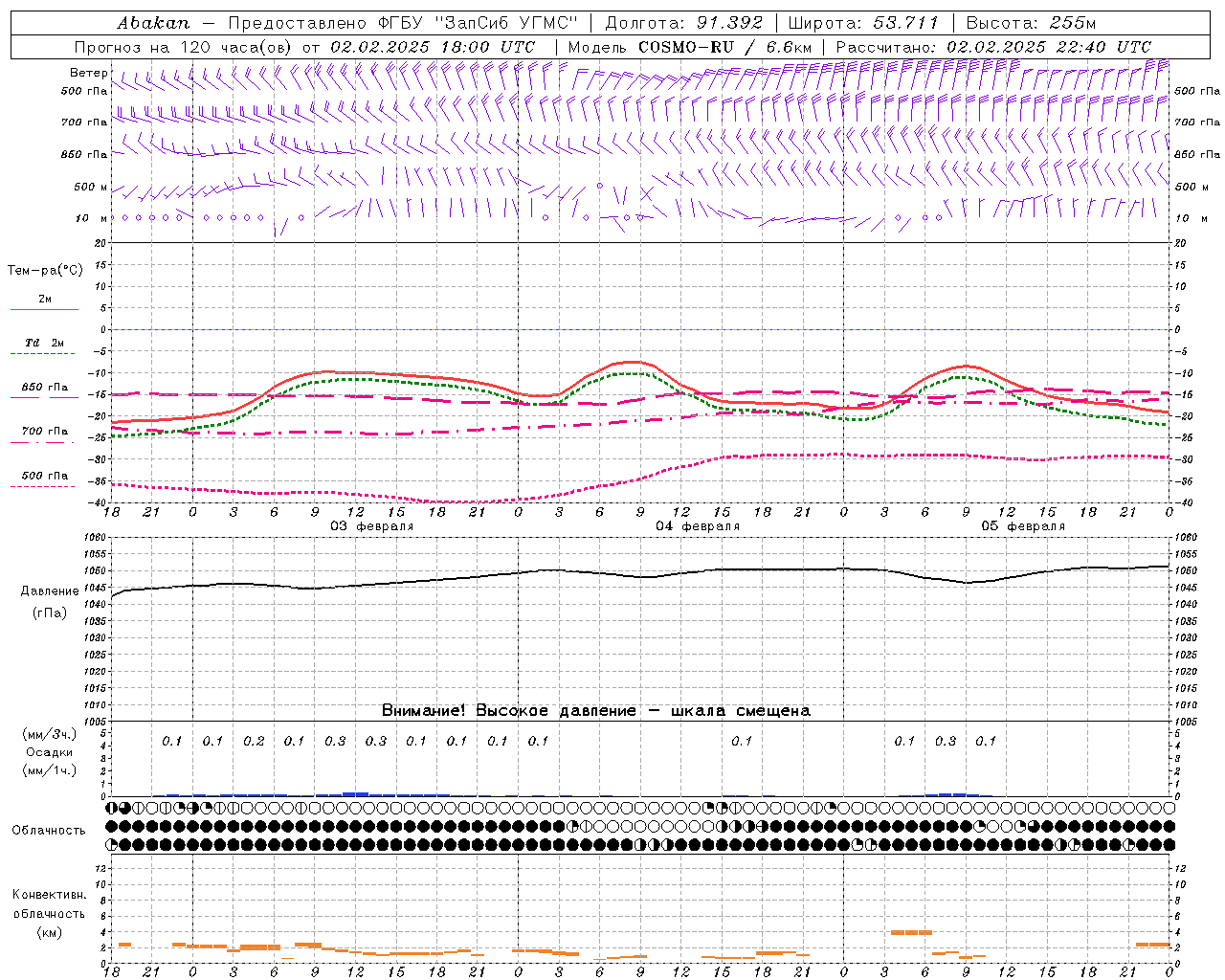Click the '0.2' precipitation value

(254, 741)
